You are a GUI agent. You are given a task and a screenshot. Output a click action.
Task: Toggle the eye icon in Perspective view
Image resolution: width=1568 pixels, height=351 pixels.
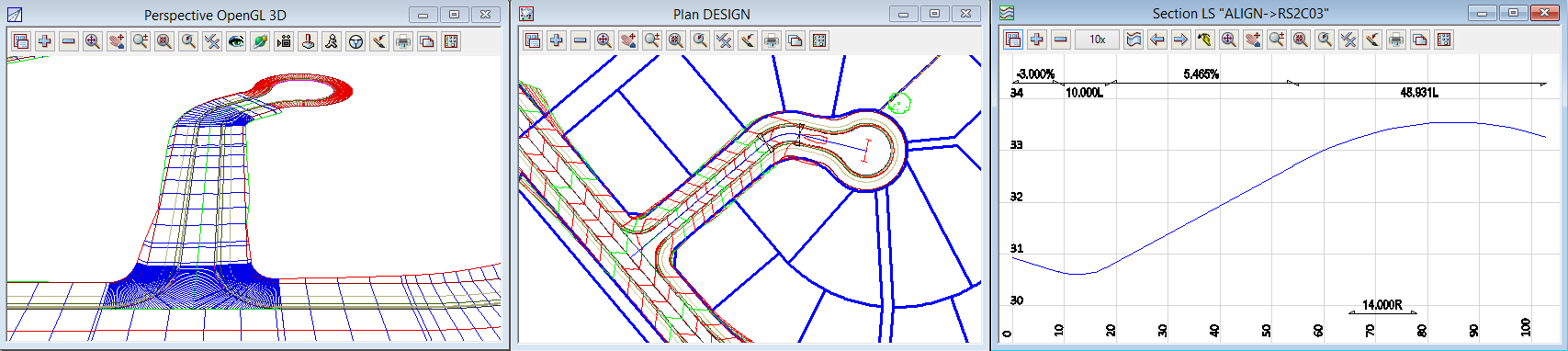pyautogui.click(x=236, y=41)
